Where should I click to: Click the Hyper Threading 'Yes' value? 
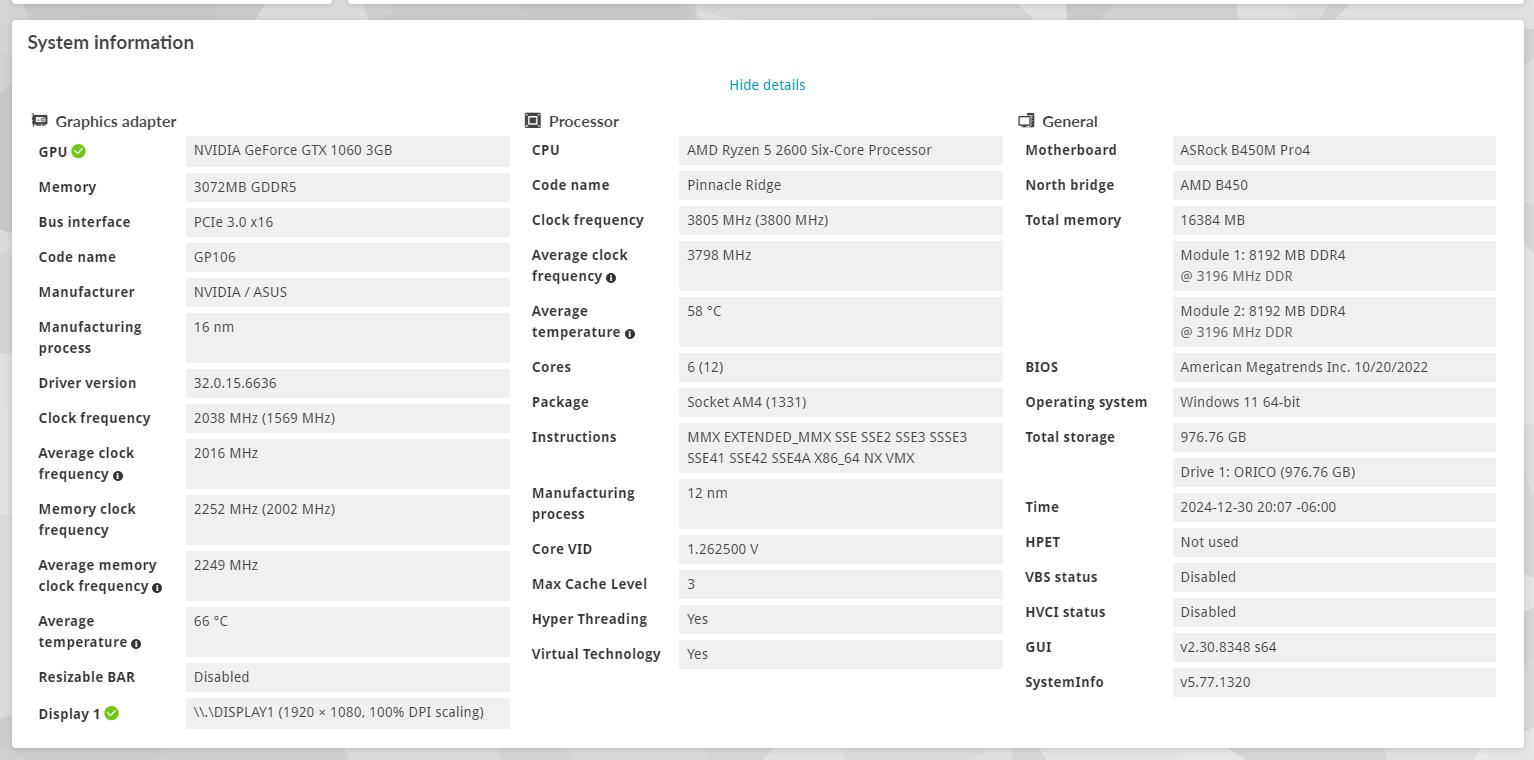coord(841,619)
